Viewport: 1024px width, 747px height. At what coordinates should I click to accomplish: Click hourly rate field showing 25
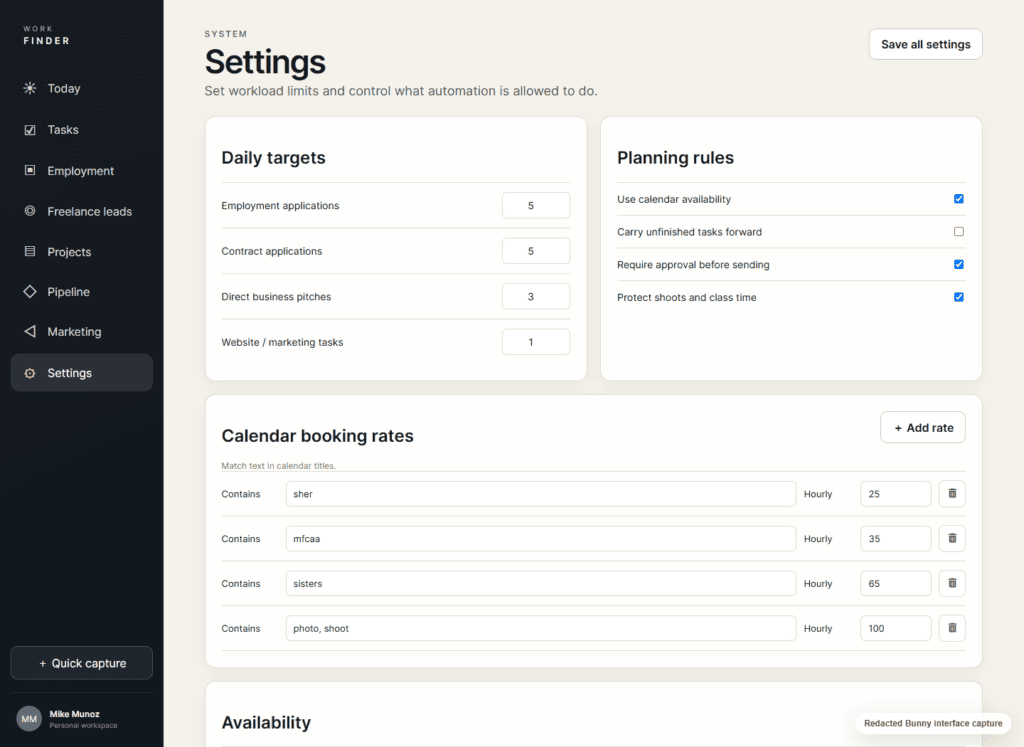tap(895, 494)
